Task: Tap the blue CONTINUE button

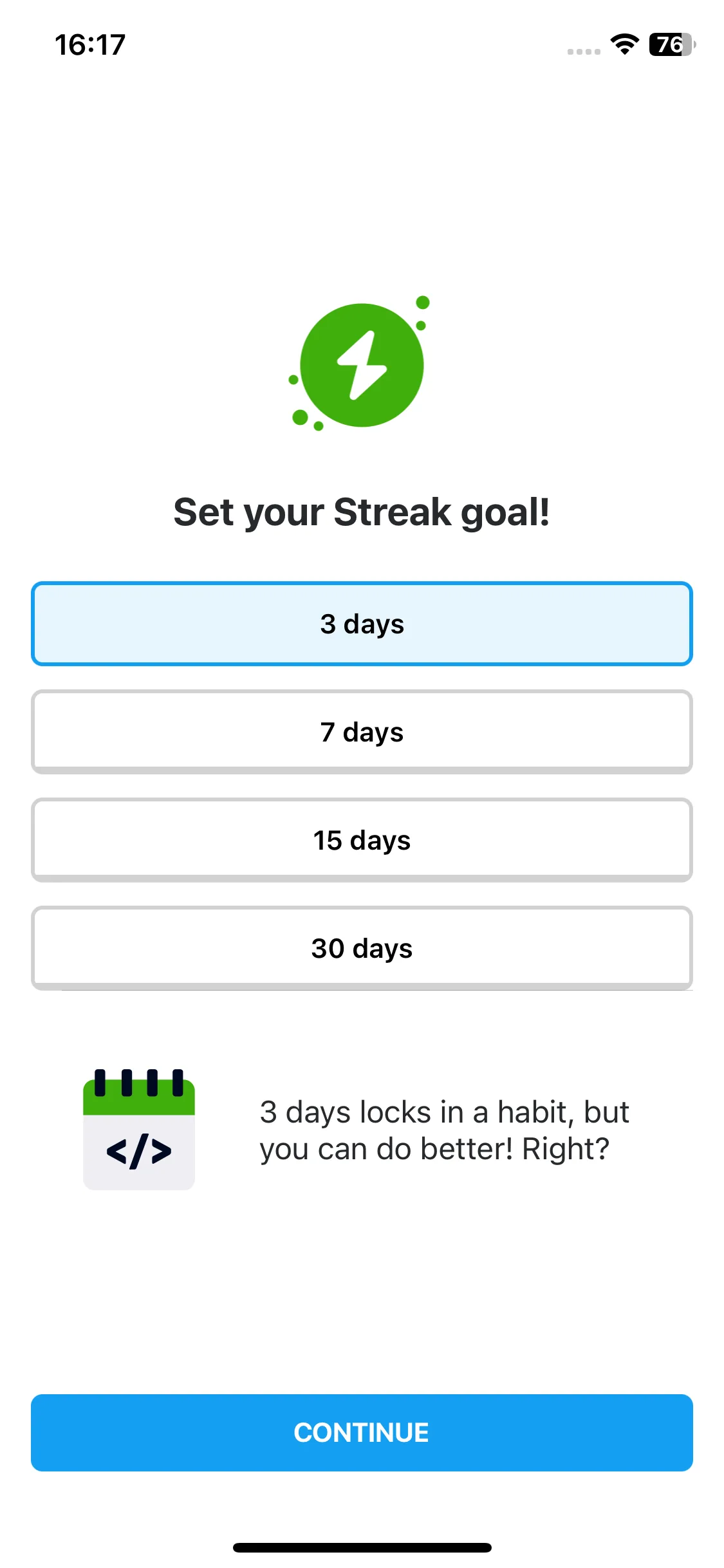Action: [362, 1433]
